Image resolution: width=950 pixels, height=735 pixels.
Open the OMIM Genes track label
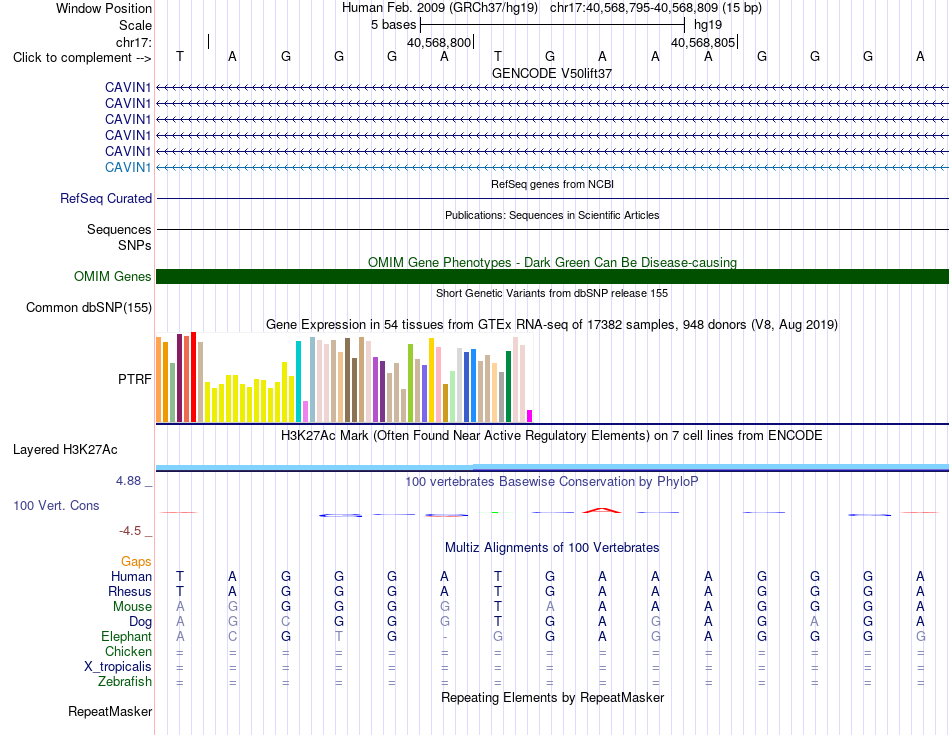click(113, 276)
